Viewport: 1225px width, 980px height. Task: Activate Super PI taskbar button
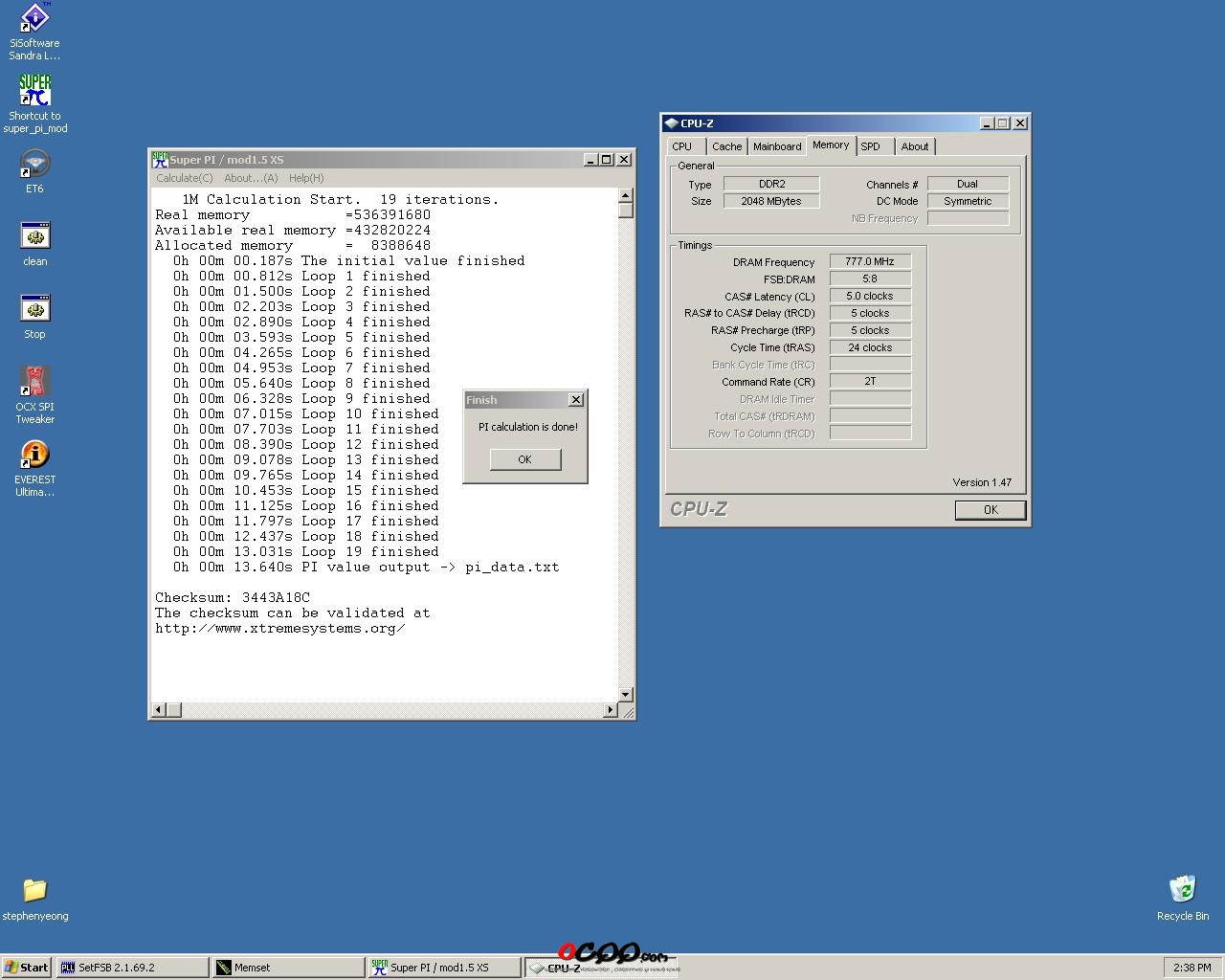click(x=444, y=968)
